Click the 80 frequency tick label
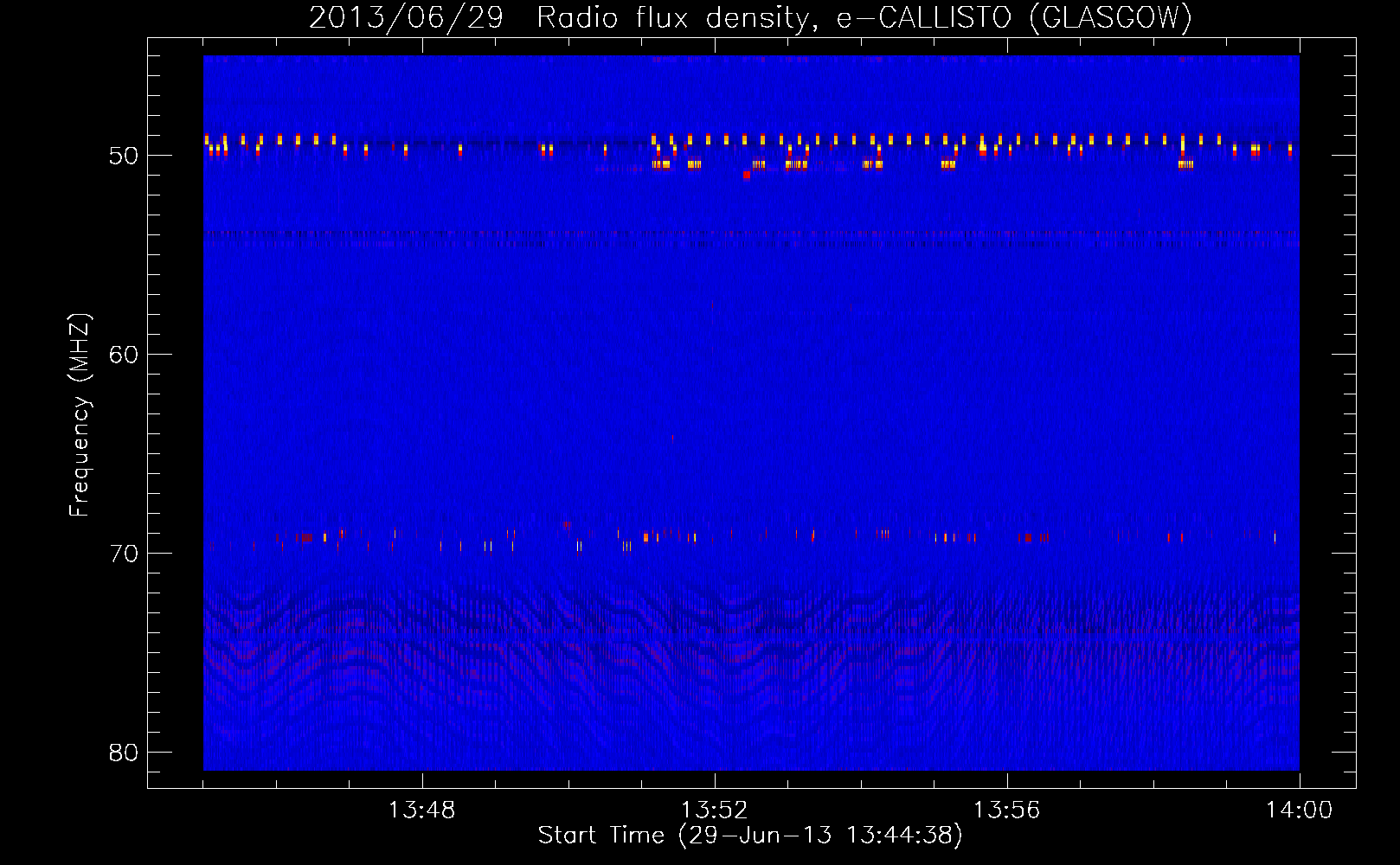Image resolution: width=1400 pixels, height=865 pixels. tap(124, 753)
